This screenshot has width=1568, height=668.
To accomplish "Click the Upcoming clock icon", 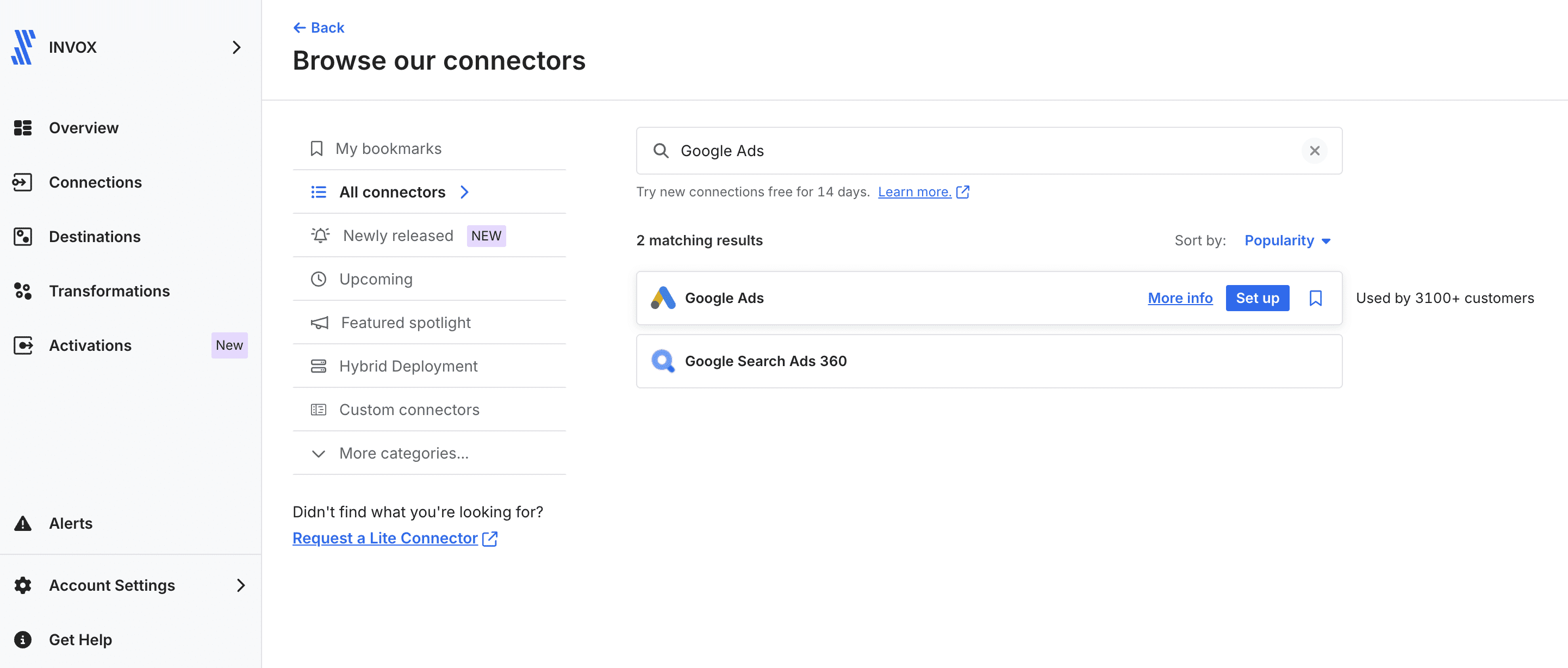I will [x=319, y=279].
